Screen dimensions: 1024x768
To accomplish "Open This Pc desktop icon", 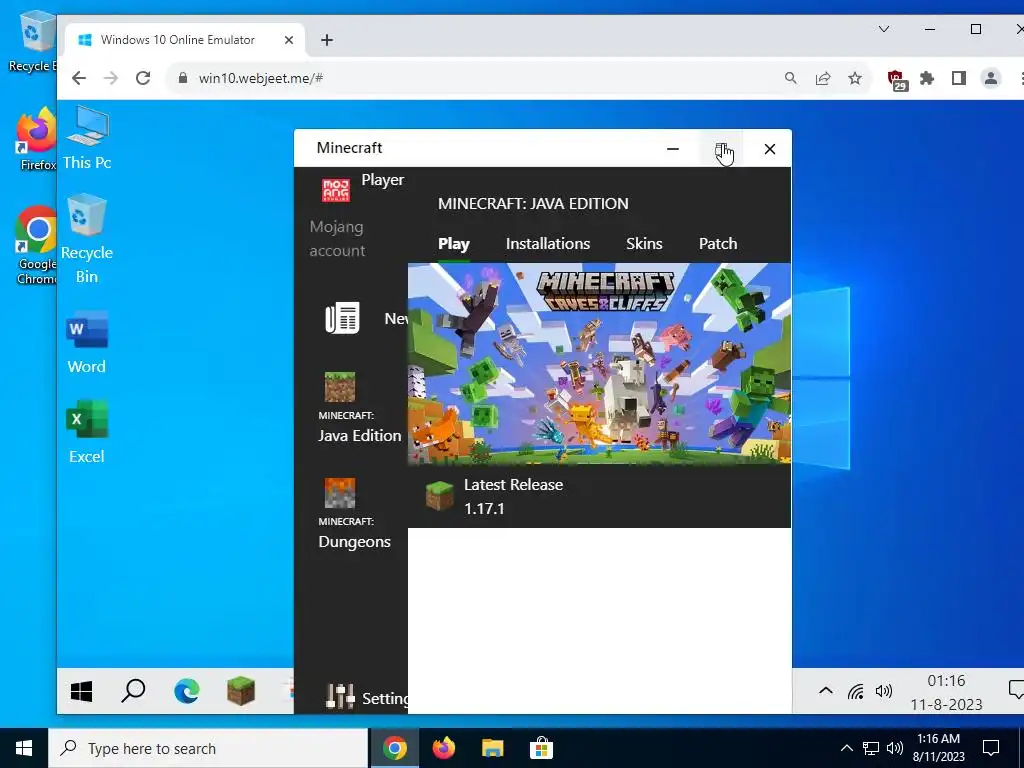I will [x=87, y=138].
